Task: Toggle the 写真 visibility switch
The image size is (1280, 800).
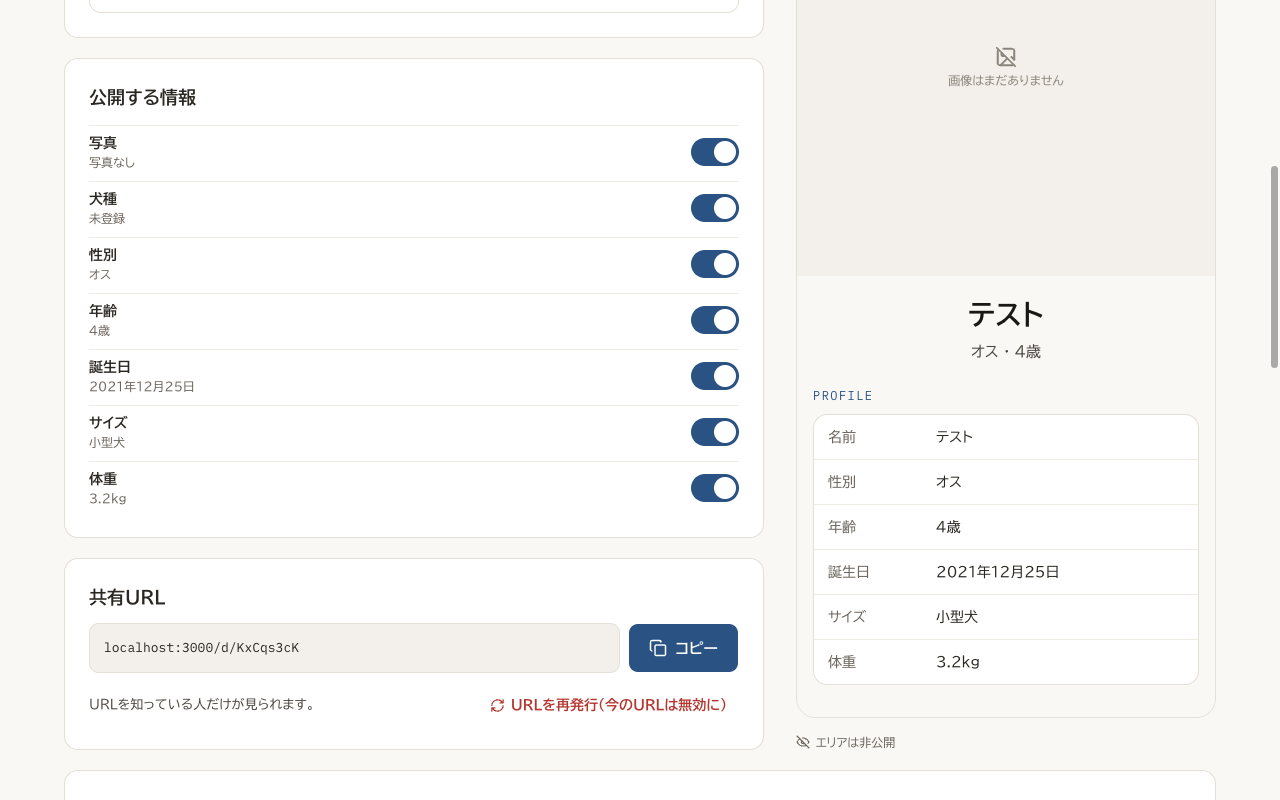Action: 715,152
